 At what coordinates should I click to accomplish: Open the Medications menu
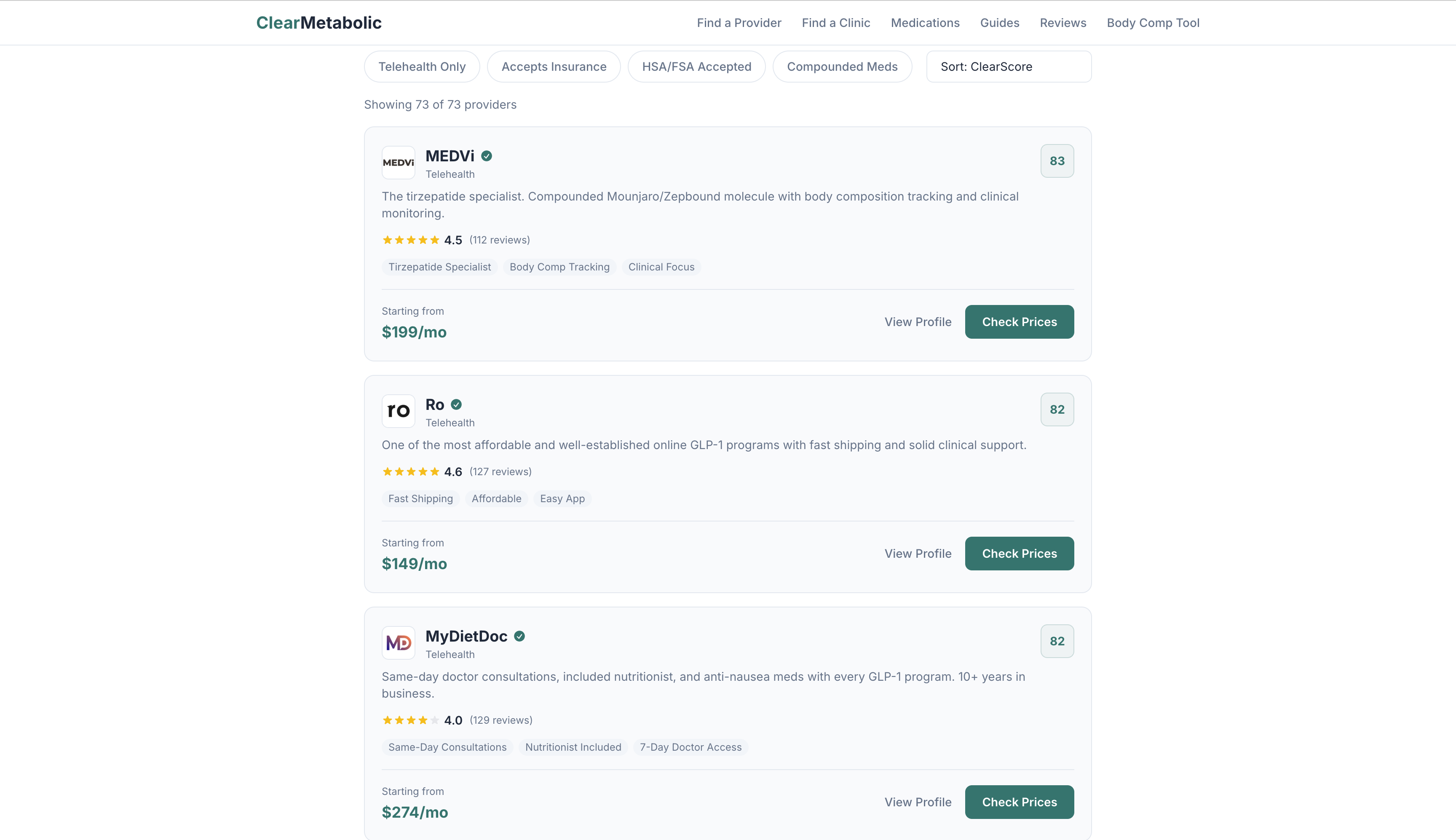(925, 22)
